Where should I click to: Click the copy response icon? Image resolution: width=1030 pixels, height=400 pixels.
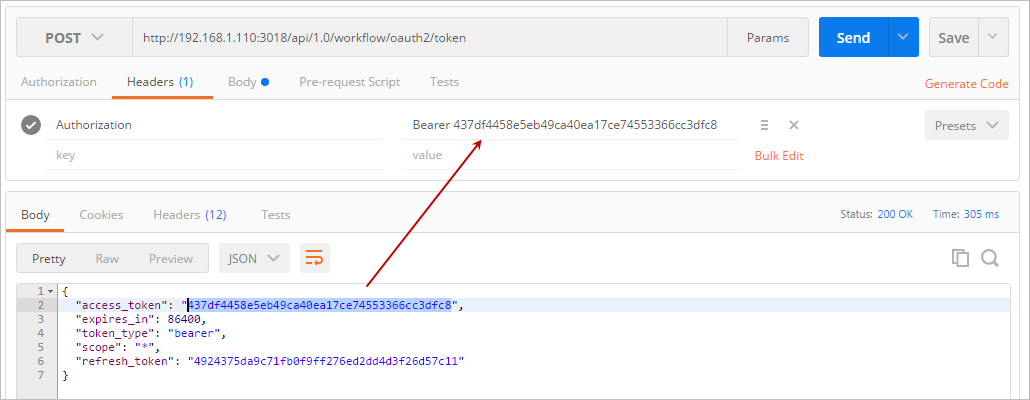point(960,258)
